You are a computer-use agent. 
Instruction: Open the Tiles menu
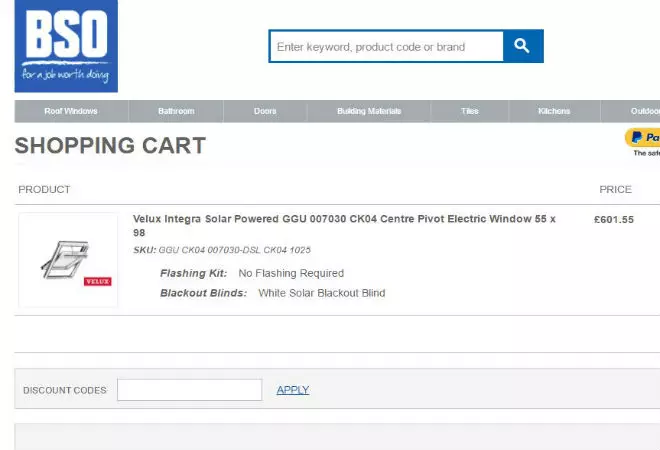pos(469,111)
